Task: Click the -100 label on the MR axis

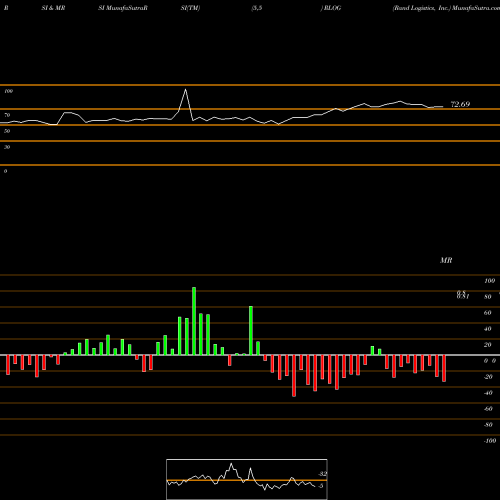Action: point(490,441)
